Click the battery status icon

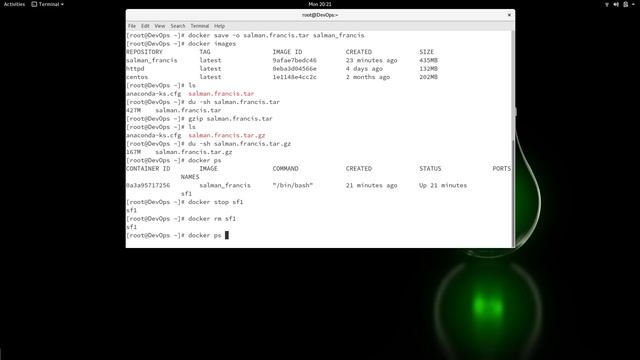[625, 4]
